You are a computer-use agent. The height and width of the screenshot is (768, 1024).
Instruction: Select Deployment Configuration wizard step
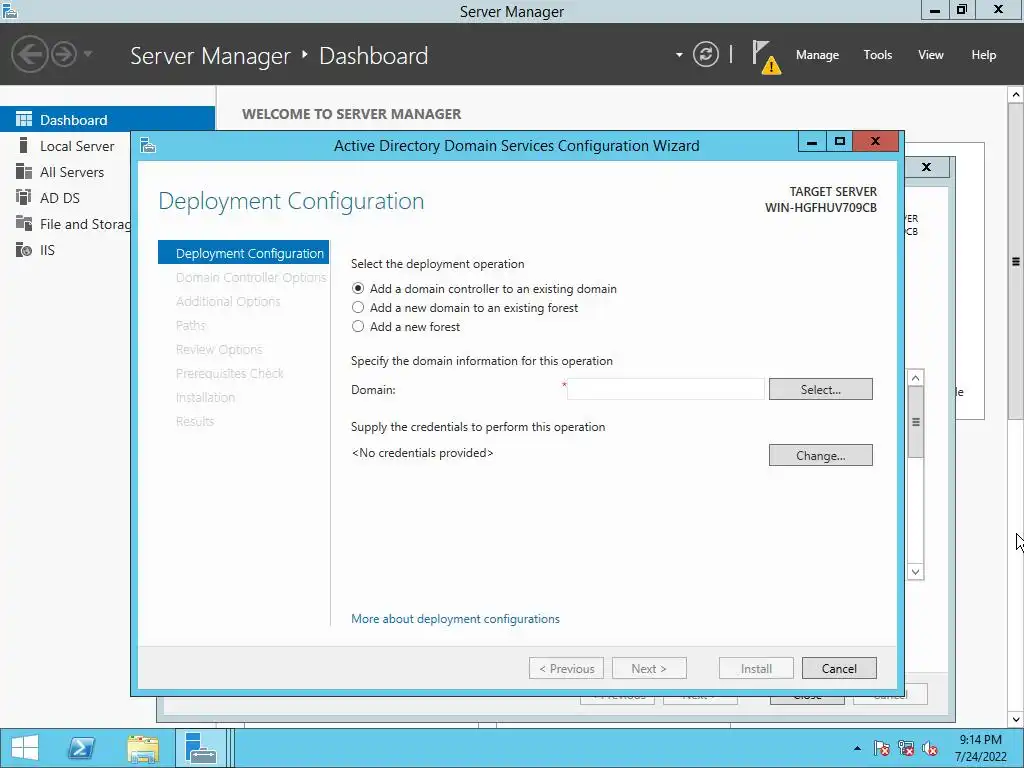coord(244,253)
